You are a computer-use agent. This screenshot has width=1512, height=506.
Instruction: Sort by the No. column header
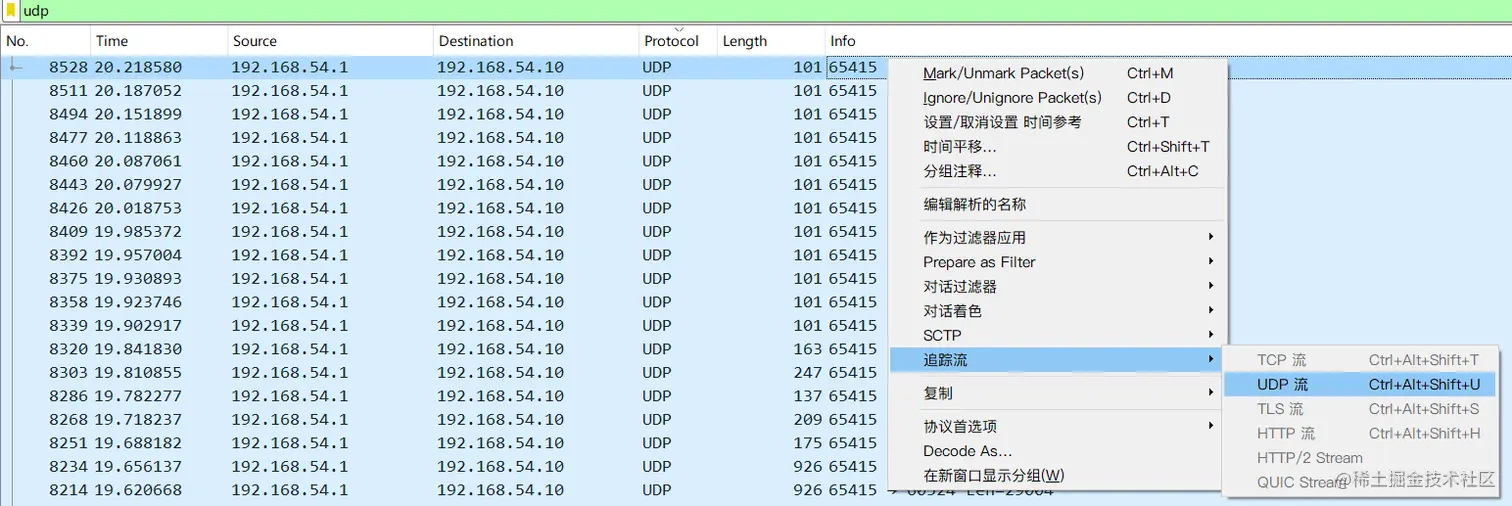click(x=45, y=41)
